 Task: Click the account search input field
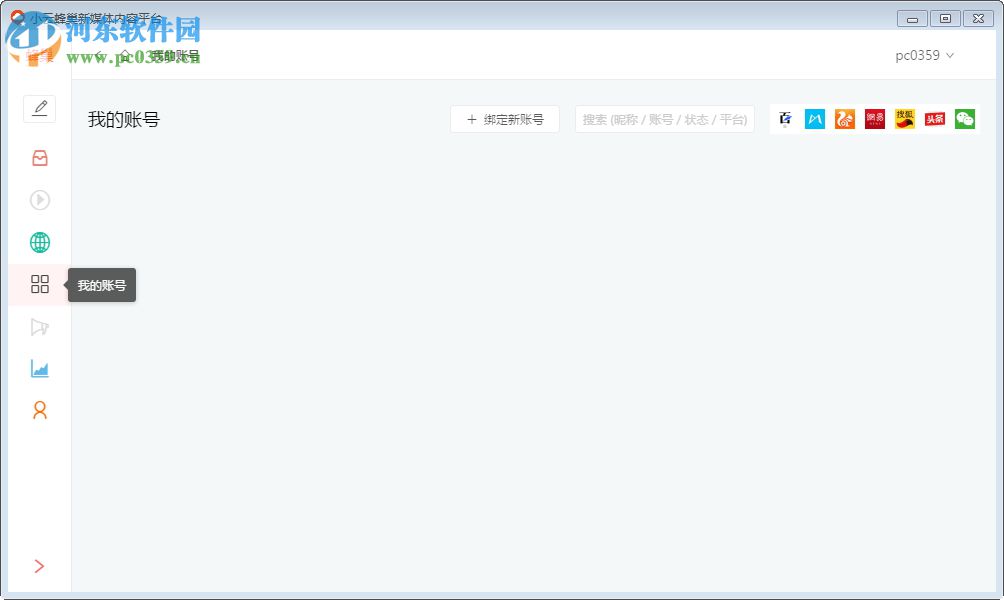(x=664, y=119)
